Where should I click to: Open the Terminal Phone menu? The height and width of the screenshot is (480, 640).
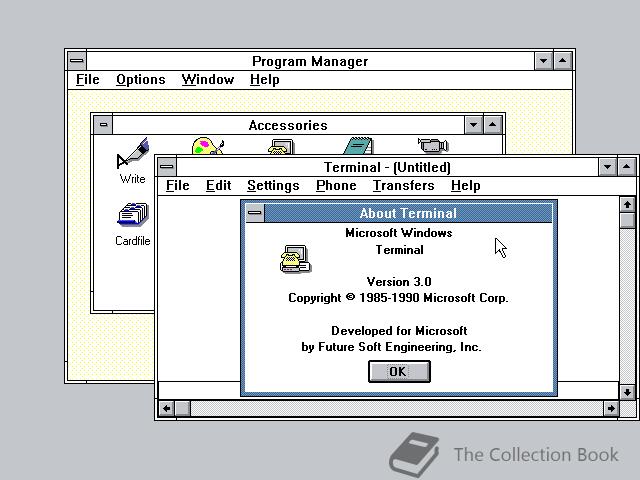tap(336, 186)
